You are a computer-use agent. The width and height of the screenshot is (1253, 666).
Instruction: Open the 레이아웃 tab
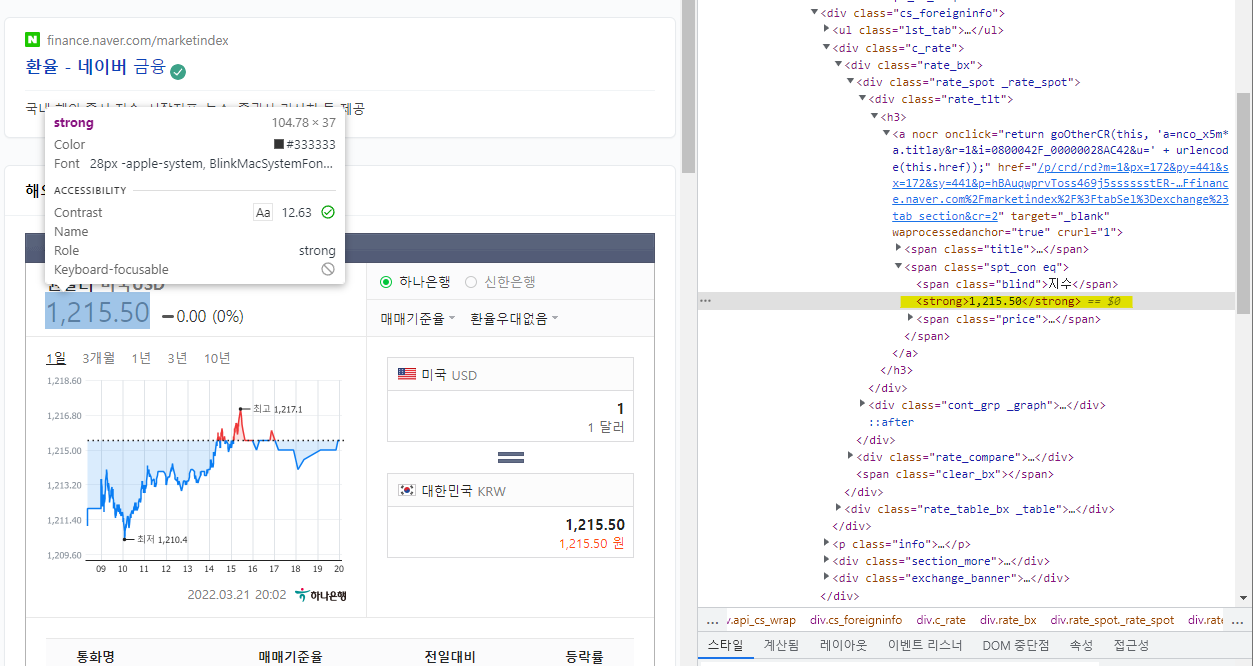point(846,646)
